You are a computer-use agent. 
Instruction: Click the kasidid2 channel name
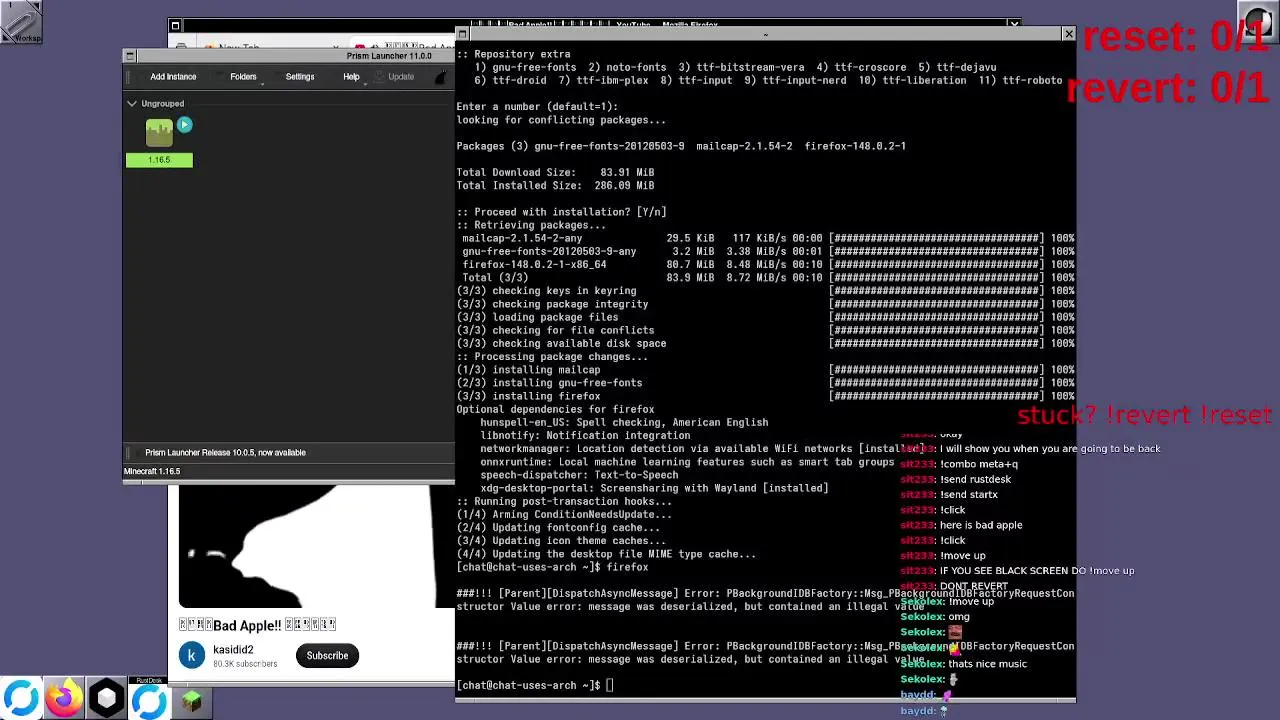tap(233, 650)
